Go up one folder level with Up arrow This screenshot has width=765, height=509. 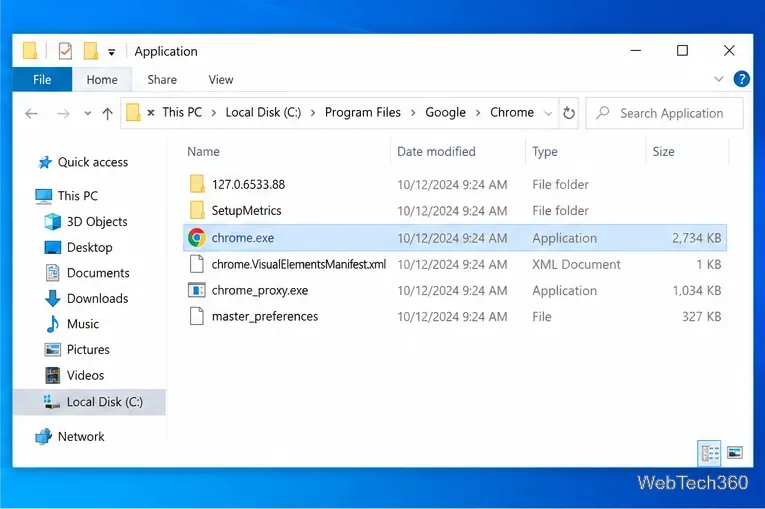point(107,114)
